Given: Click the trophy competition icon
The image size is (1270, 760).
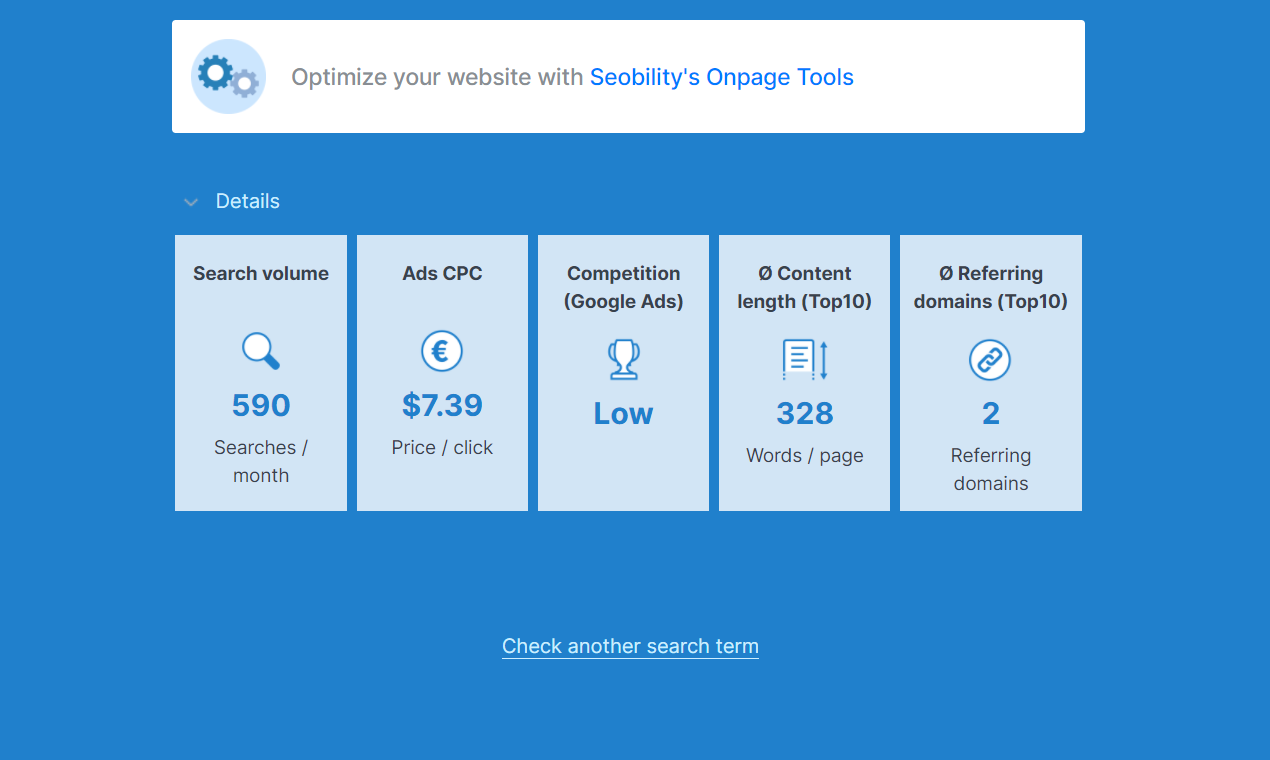Looking at the screenshot, I should (623, 360).
